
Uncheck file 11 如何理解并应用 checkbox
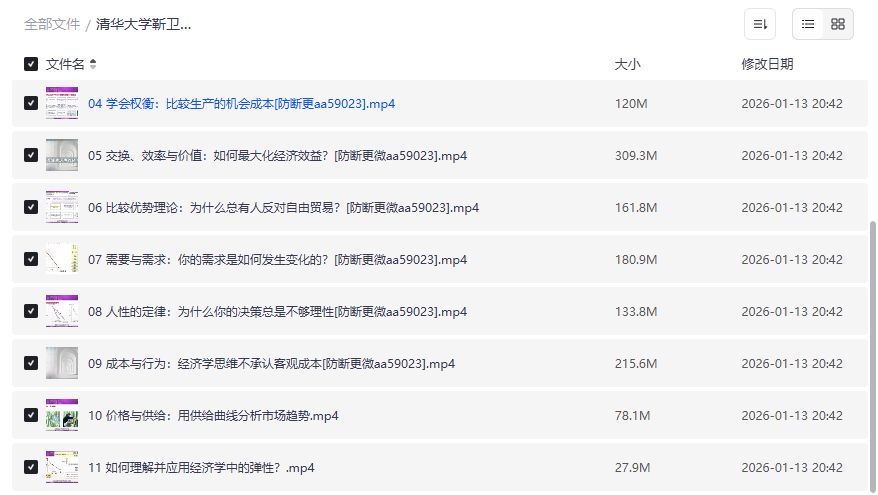pyautogui.click(x=31, y=467)
